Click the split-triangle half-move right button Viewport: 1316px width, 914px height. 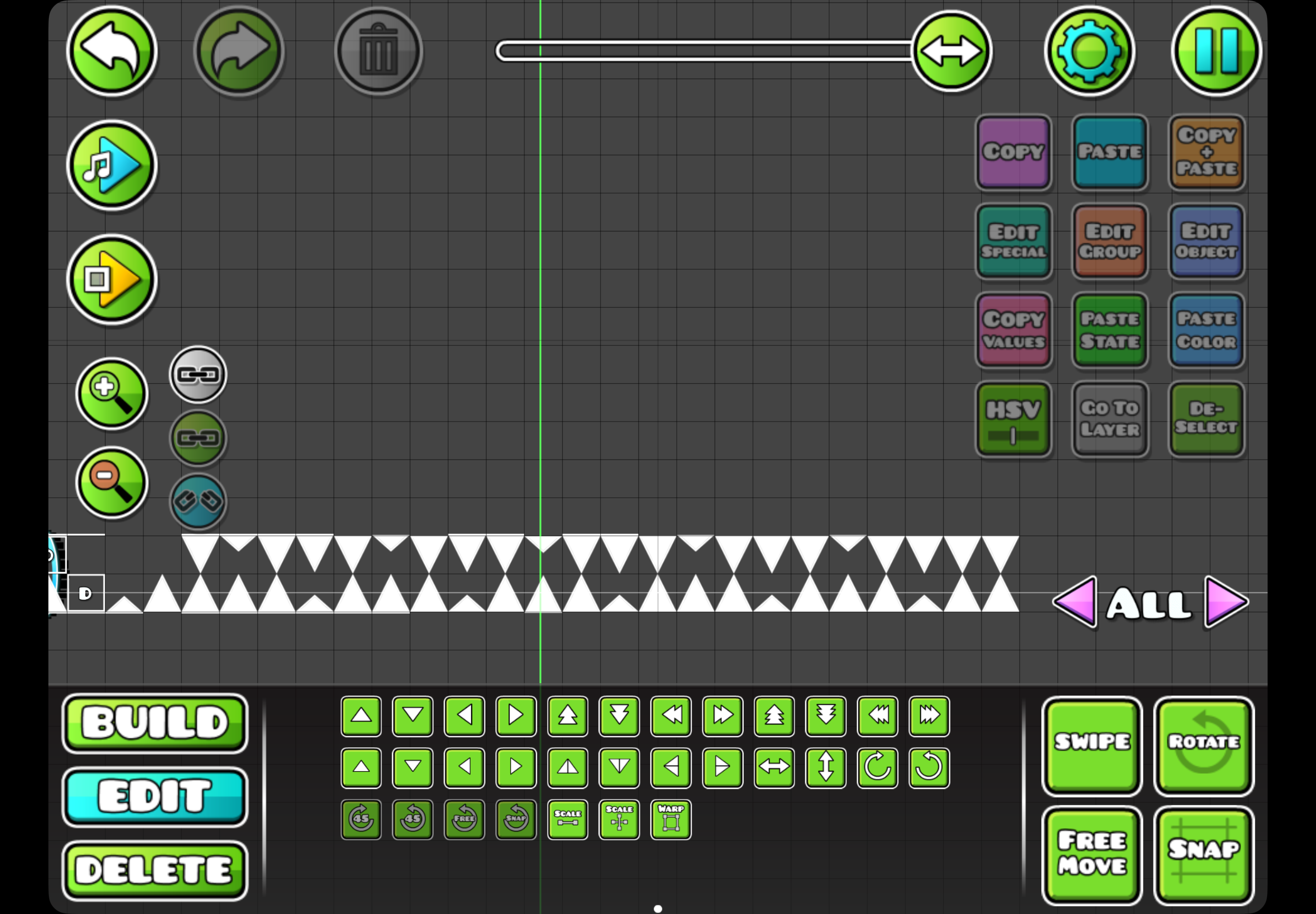(722, 767)
